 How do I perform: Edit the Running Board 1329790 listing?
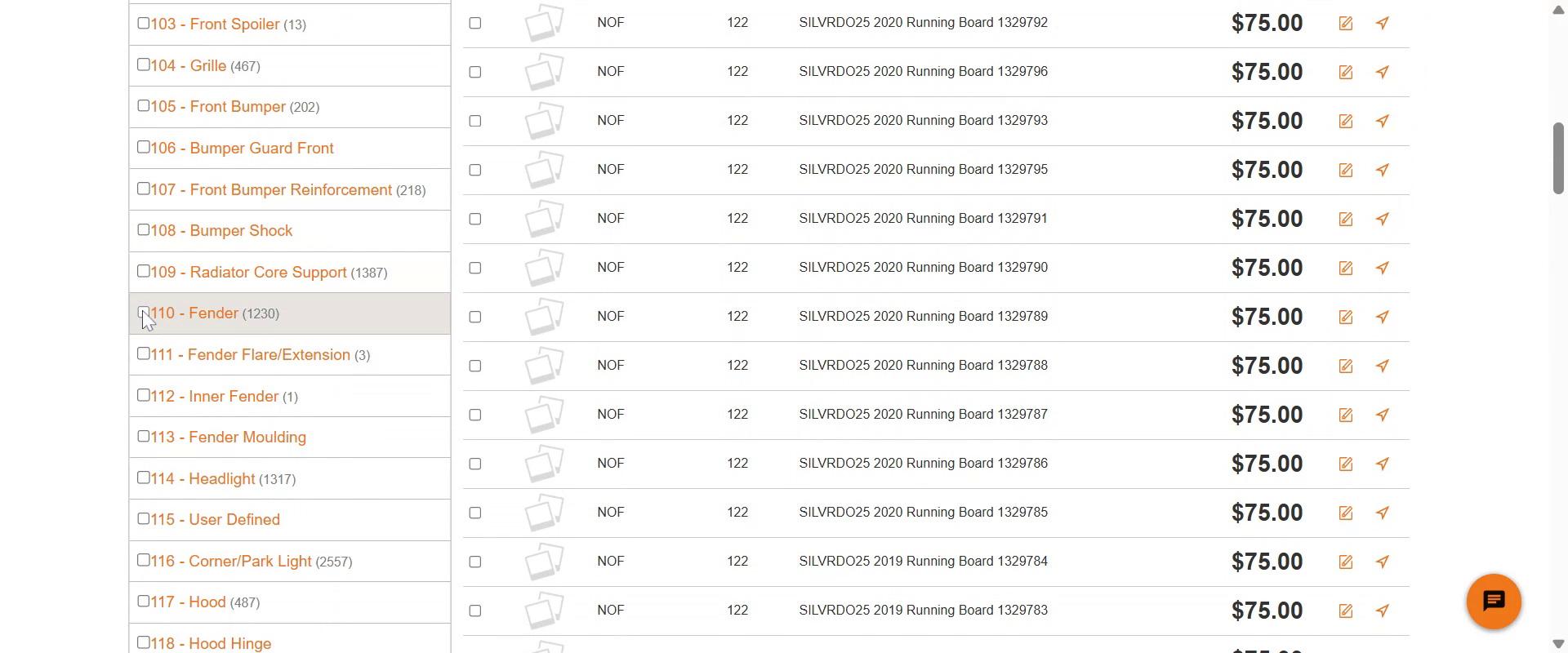coord(1345,269)
